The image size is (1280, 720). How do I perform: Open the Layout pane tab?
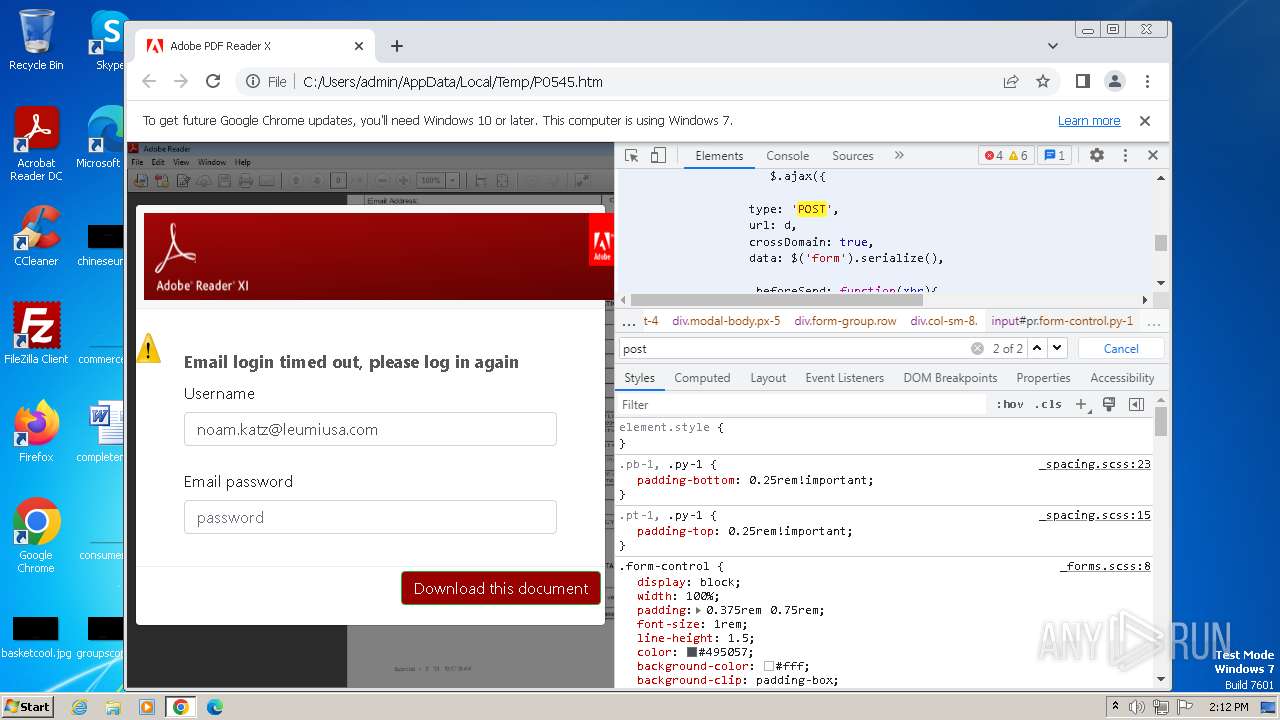pyautogui.click(x=768, y=378)
